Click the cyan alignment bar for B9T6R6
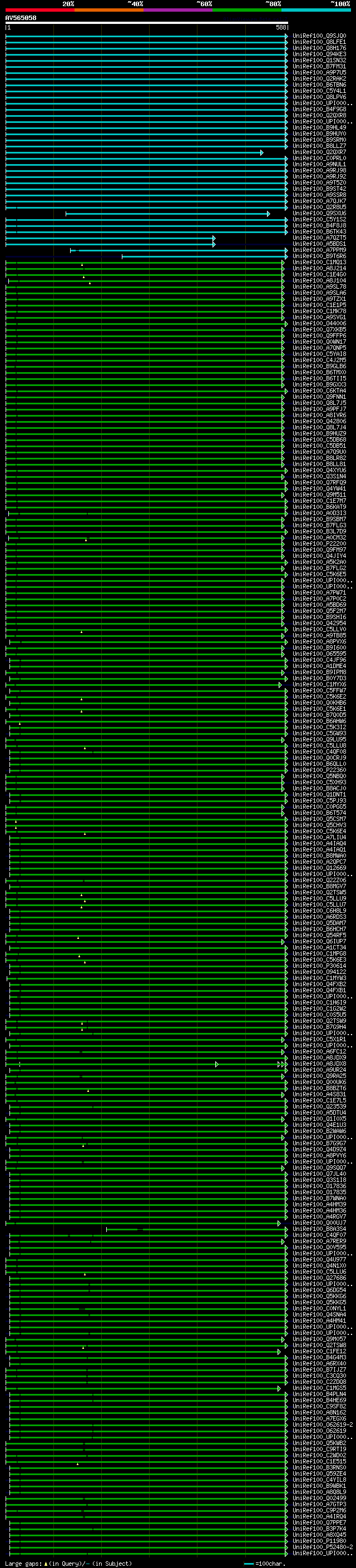The height and width of the screenshot is (1568, 356). 205,257
